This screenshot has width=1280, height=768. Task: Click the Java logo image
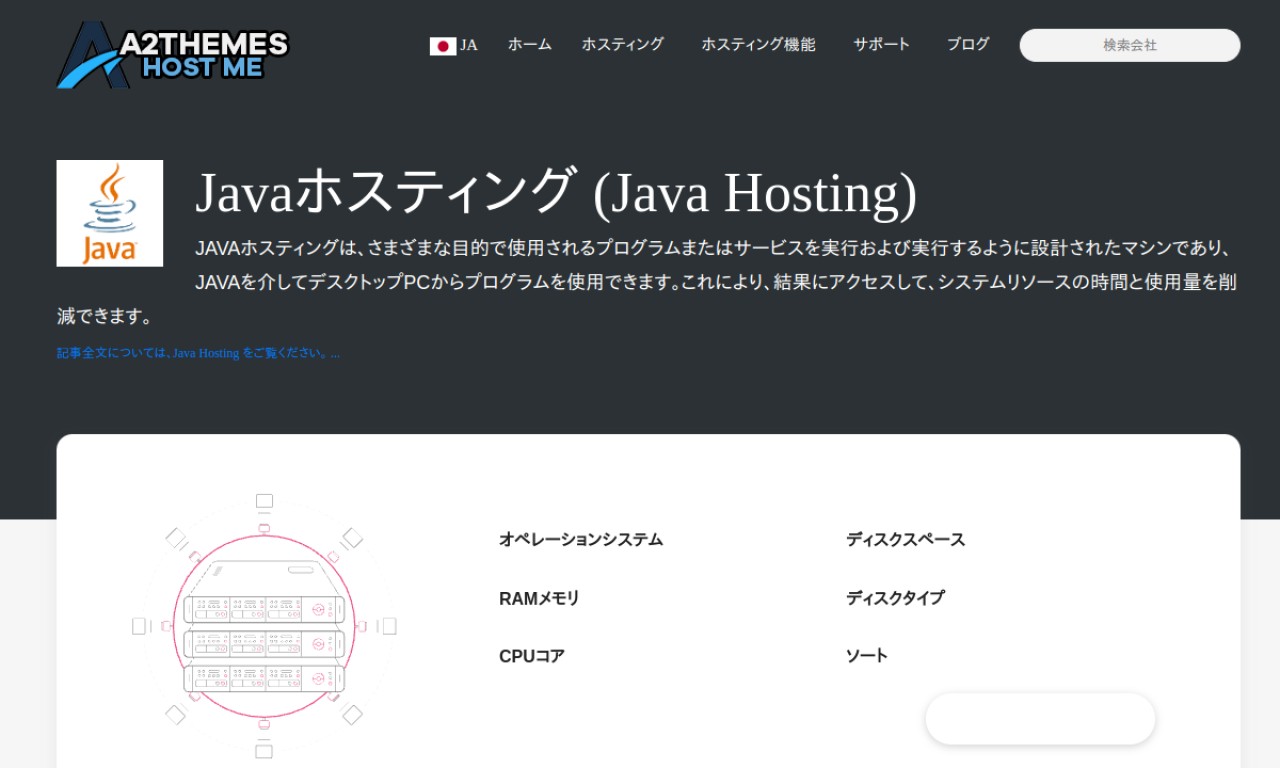coord(110,213)
